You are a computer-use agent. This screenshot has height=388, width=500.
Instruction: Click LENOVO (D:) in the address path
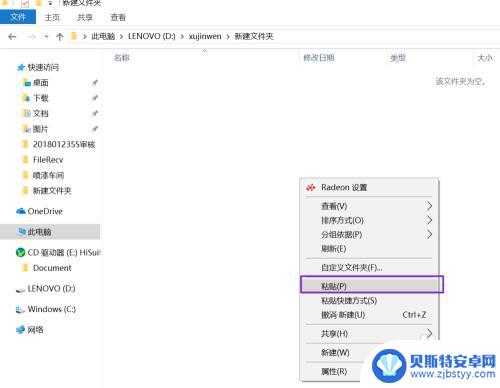(152, 36)
